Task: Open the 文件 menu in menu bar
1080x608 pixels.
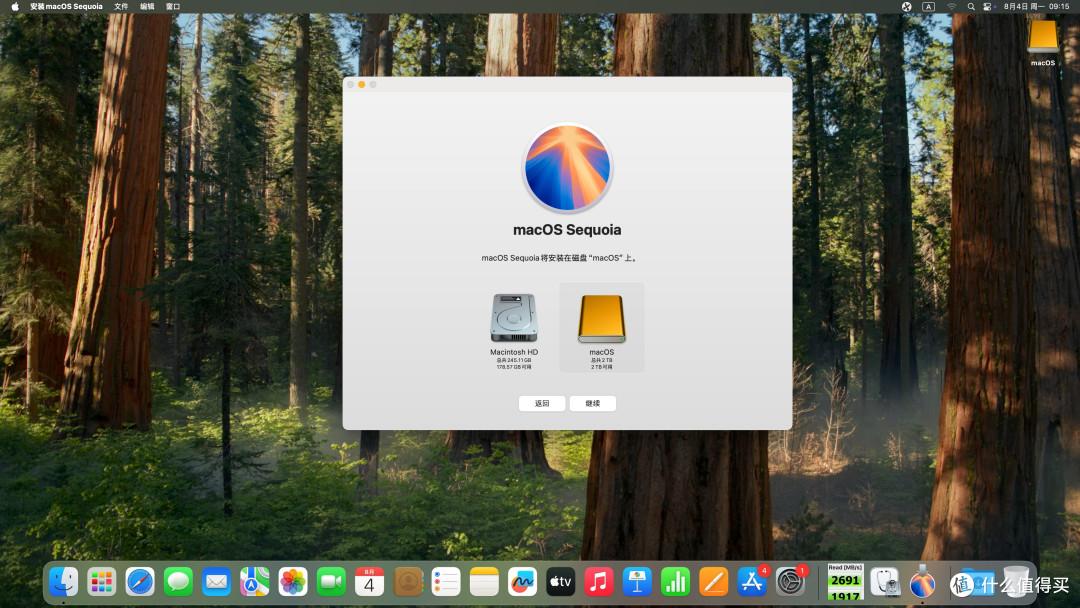Action: coord(121,6)
